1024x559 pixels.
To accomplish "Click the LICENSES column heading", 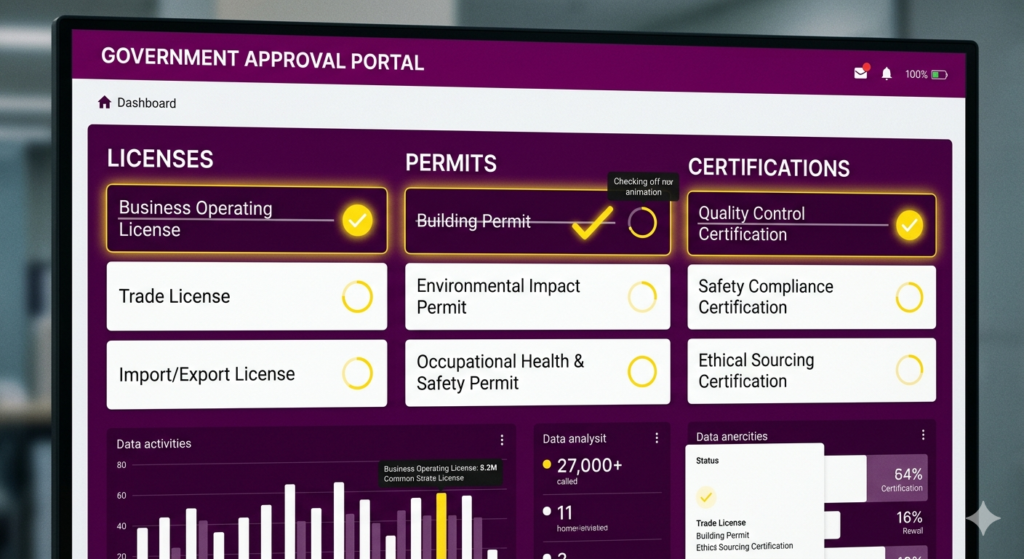I will tap(160, 159).
